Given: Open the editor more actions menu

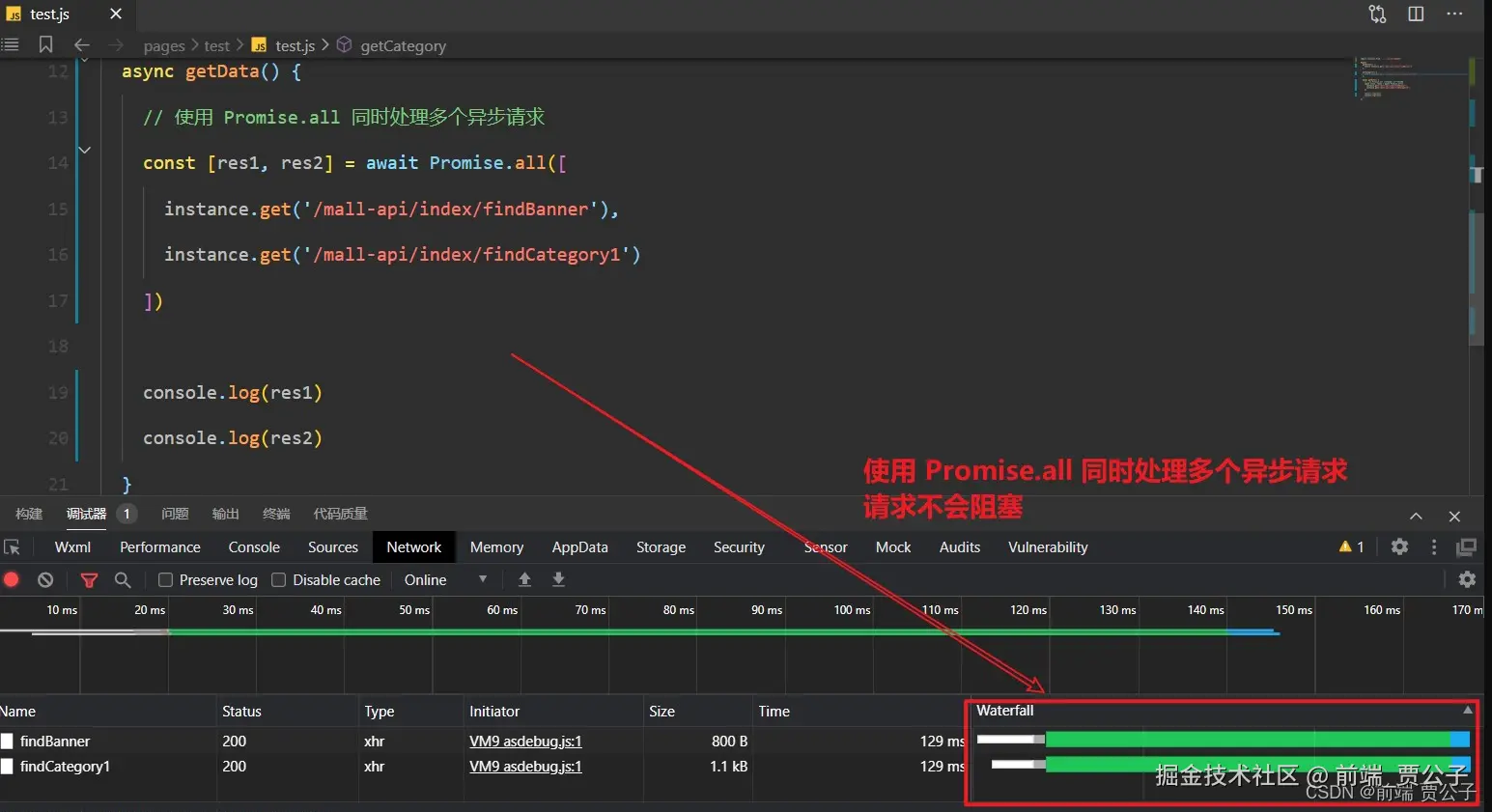Looking at the screenshot, I should point(1454,14).
